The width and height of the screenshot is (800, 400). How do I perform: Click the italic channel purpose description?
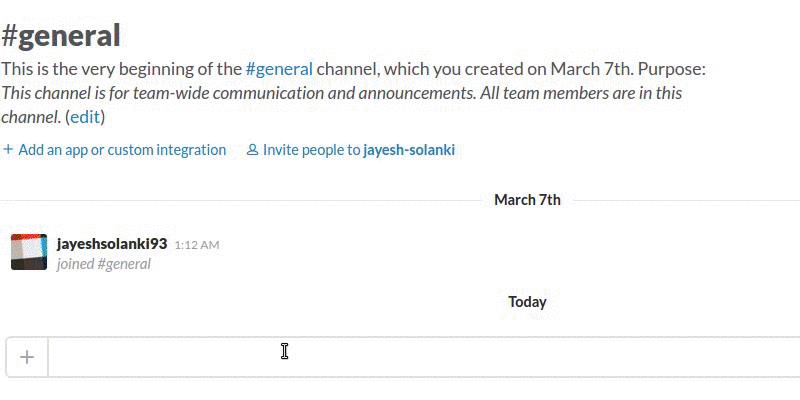(340, 93)
